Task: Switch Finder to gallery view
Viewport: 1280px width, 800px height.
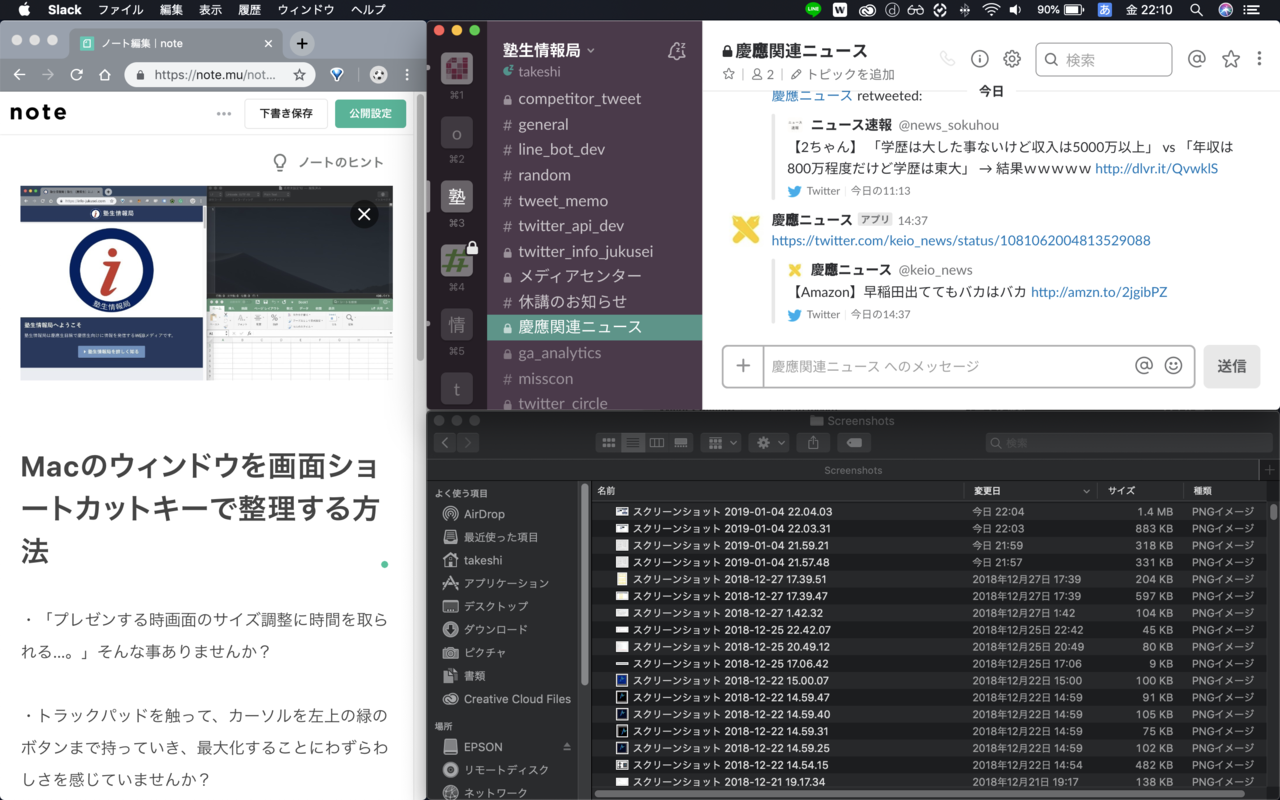Action: pyautogui.click(x=681, y=443)
